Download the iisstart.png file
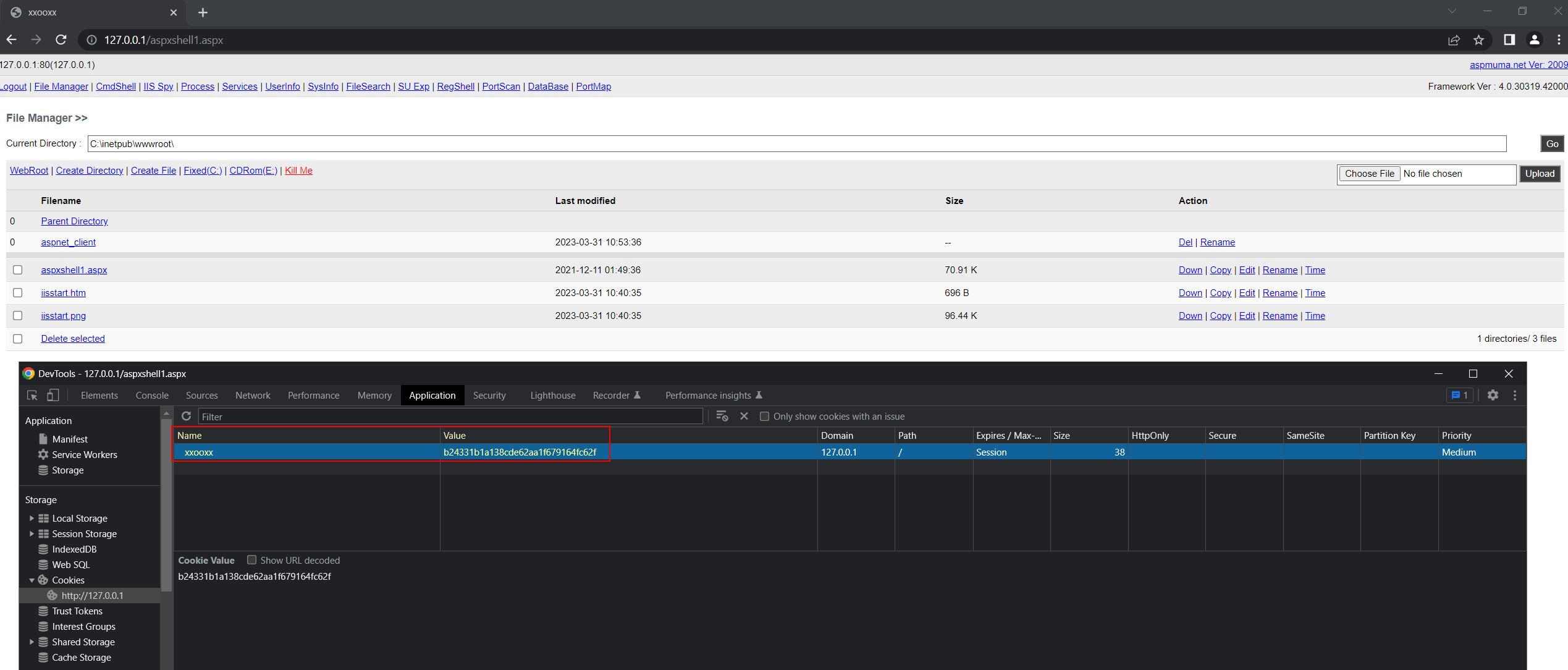1568x670 pixels. pos(1190,316)
